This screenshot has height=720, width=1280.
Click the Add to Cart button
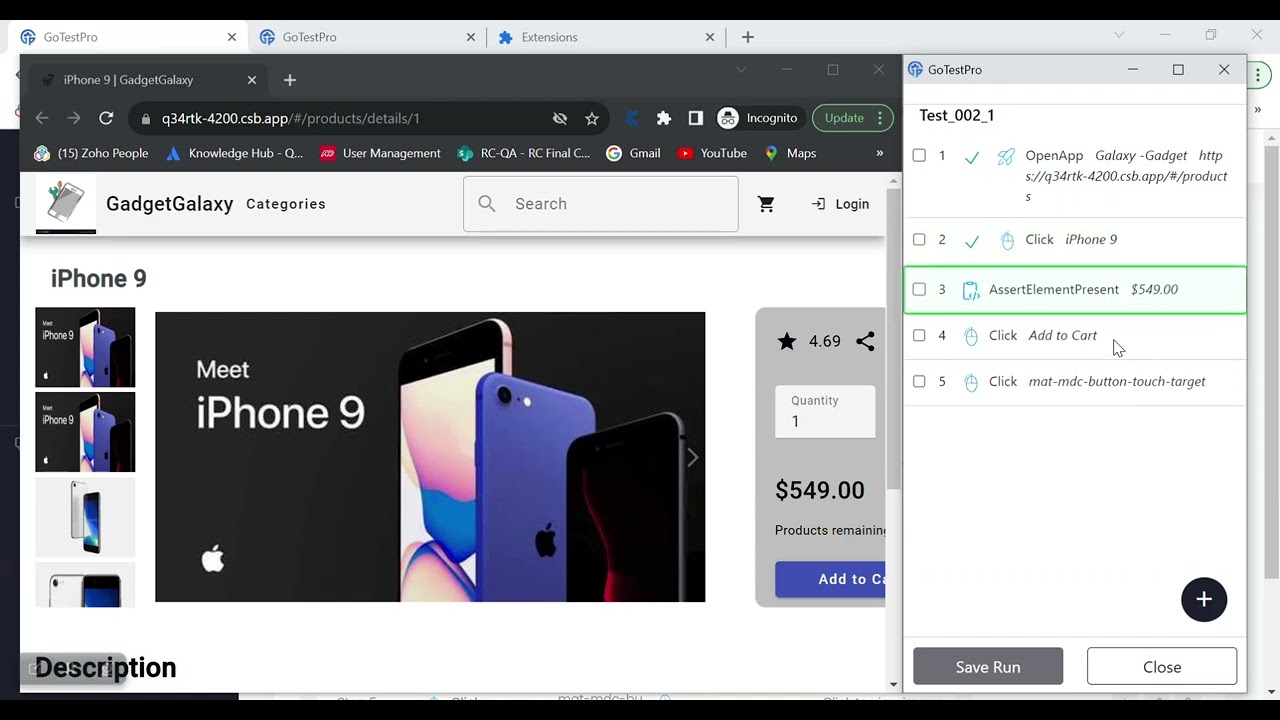point(830,579)
